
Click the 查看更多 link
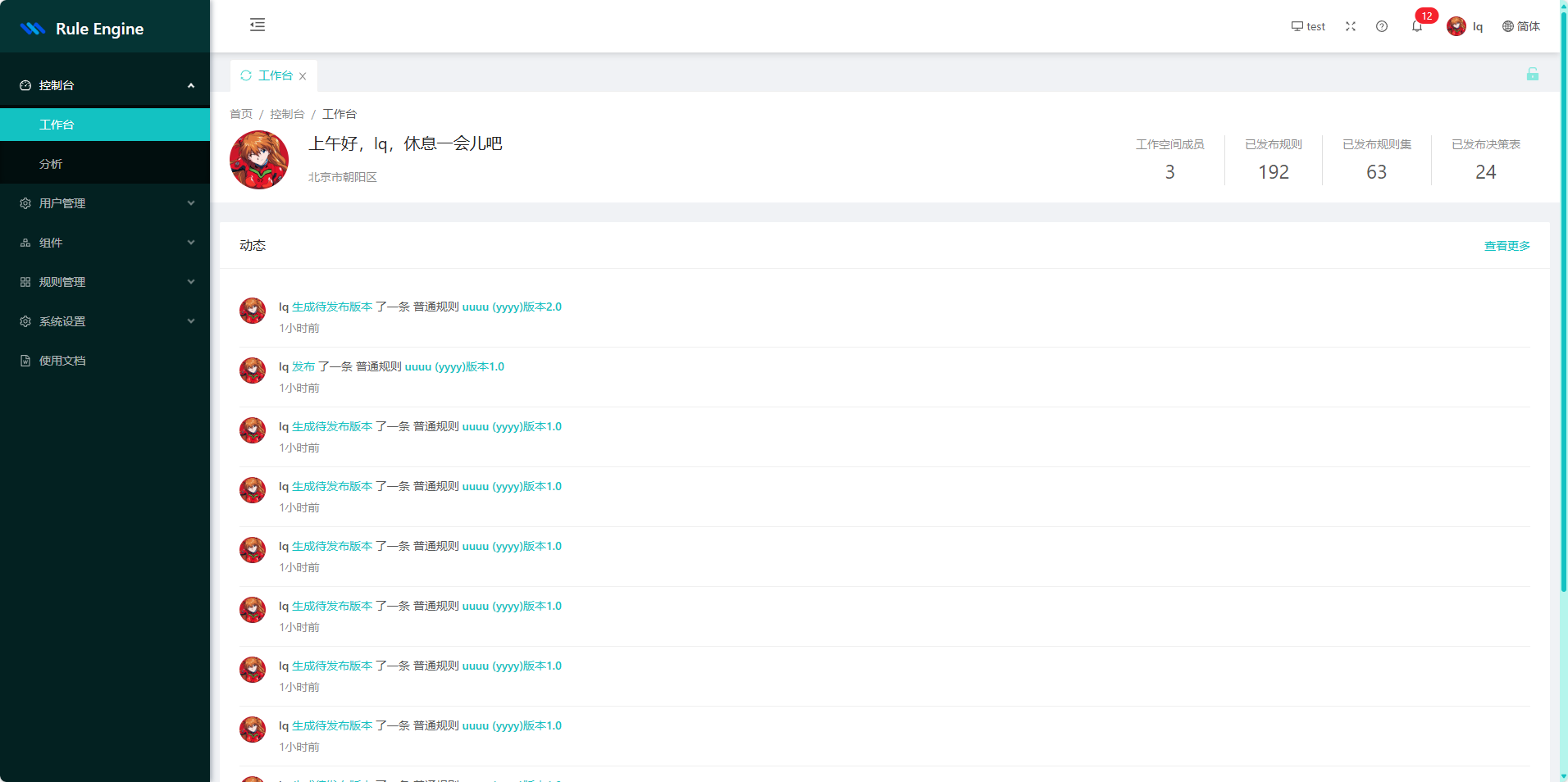pyautogui.click(x=1506, y=246)
